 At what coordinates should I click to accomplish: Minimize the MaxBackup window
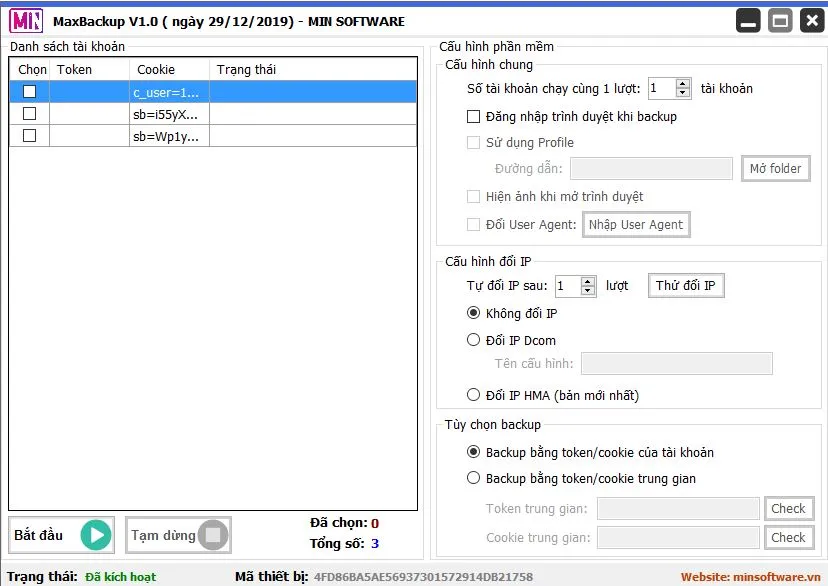pos(748,21)
